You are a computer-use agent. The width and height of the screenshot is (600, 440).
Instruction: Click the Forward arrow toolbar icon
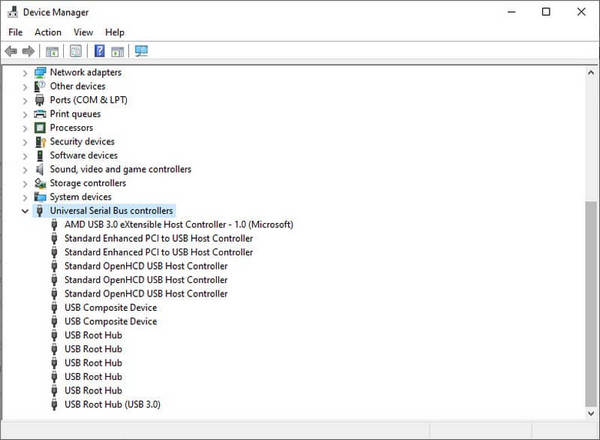pyautogui.click(x=28, y=51)
